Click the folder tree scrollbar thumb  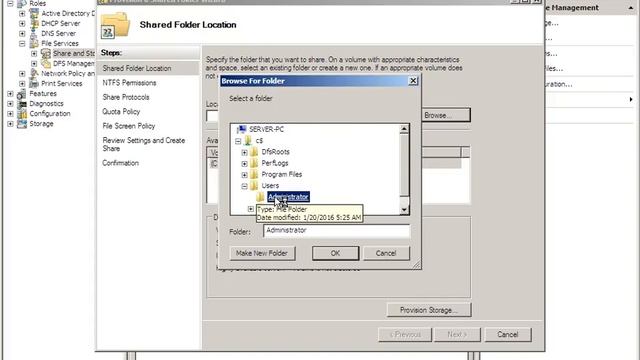tap(404, 165)
